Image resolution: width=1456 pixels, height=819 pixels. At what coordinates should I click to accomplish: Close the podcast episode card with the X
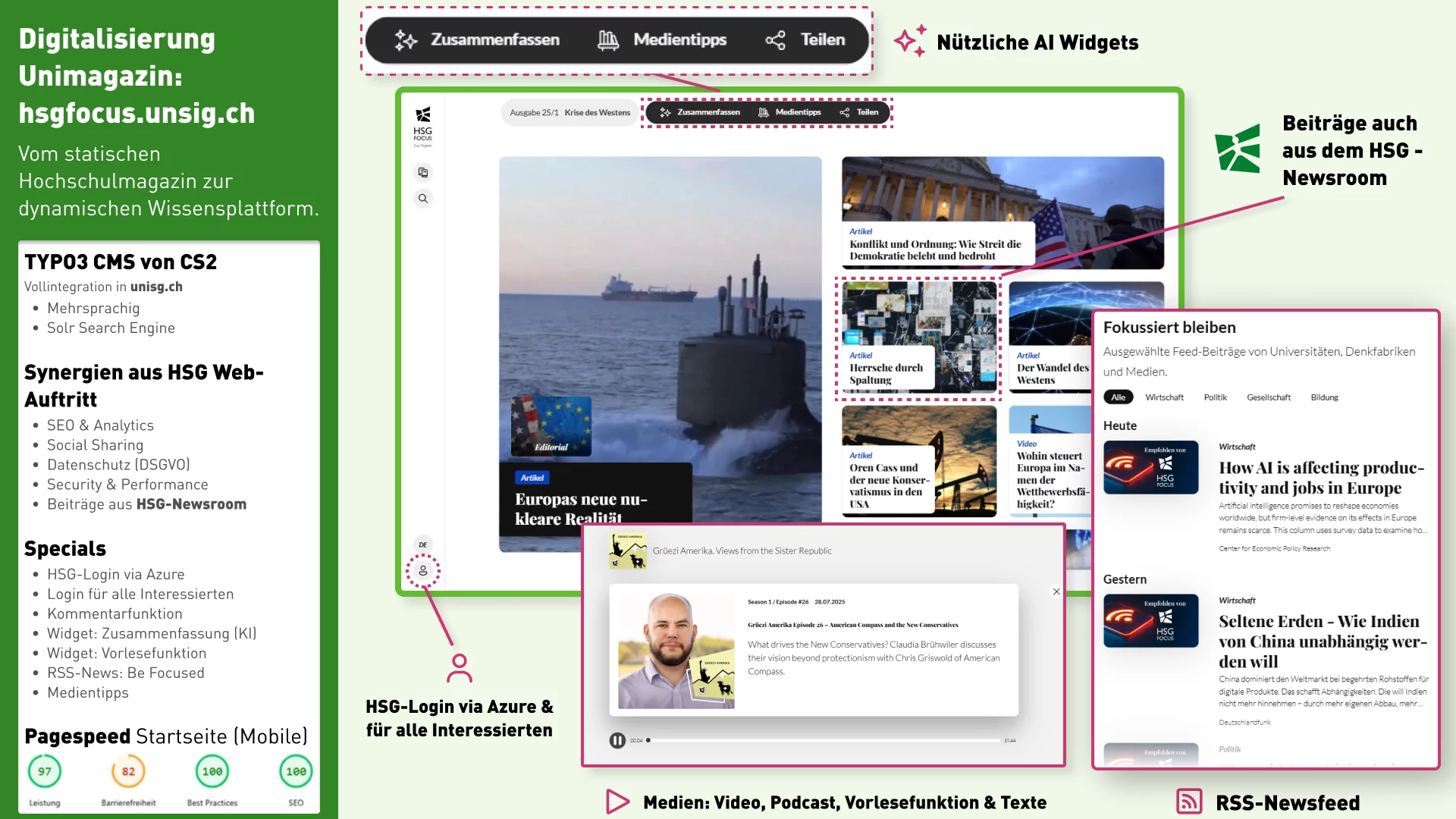click(x=1056, y=591)
